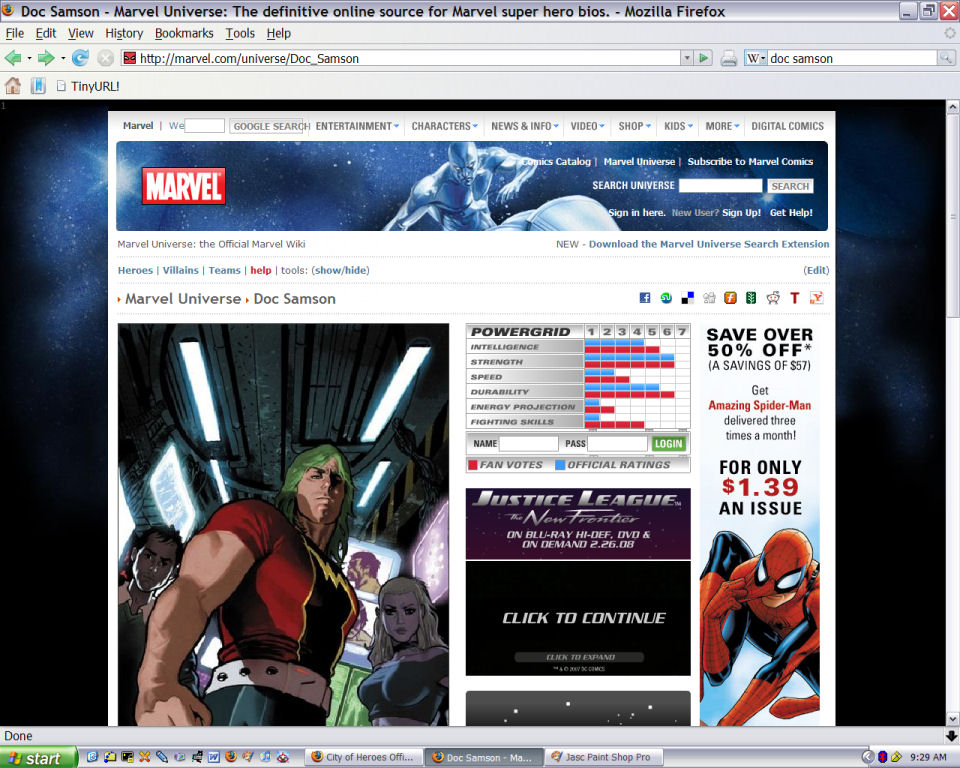The height and width of the screenshot is (768, 960).
Task: Expand the Characters navigation menu
Action: 444,126
